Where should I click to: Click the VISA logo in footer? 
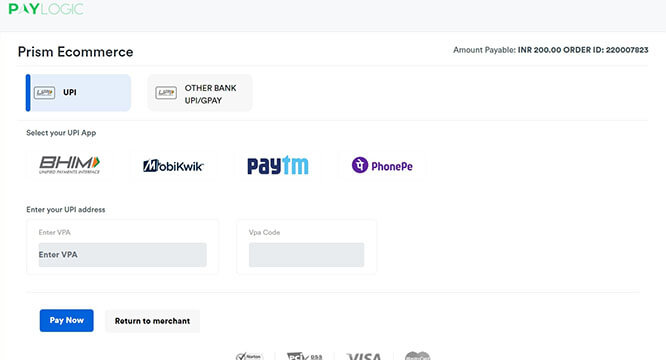pos(364,357)
